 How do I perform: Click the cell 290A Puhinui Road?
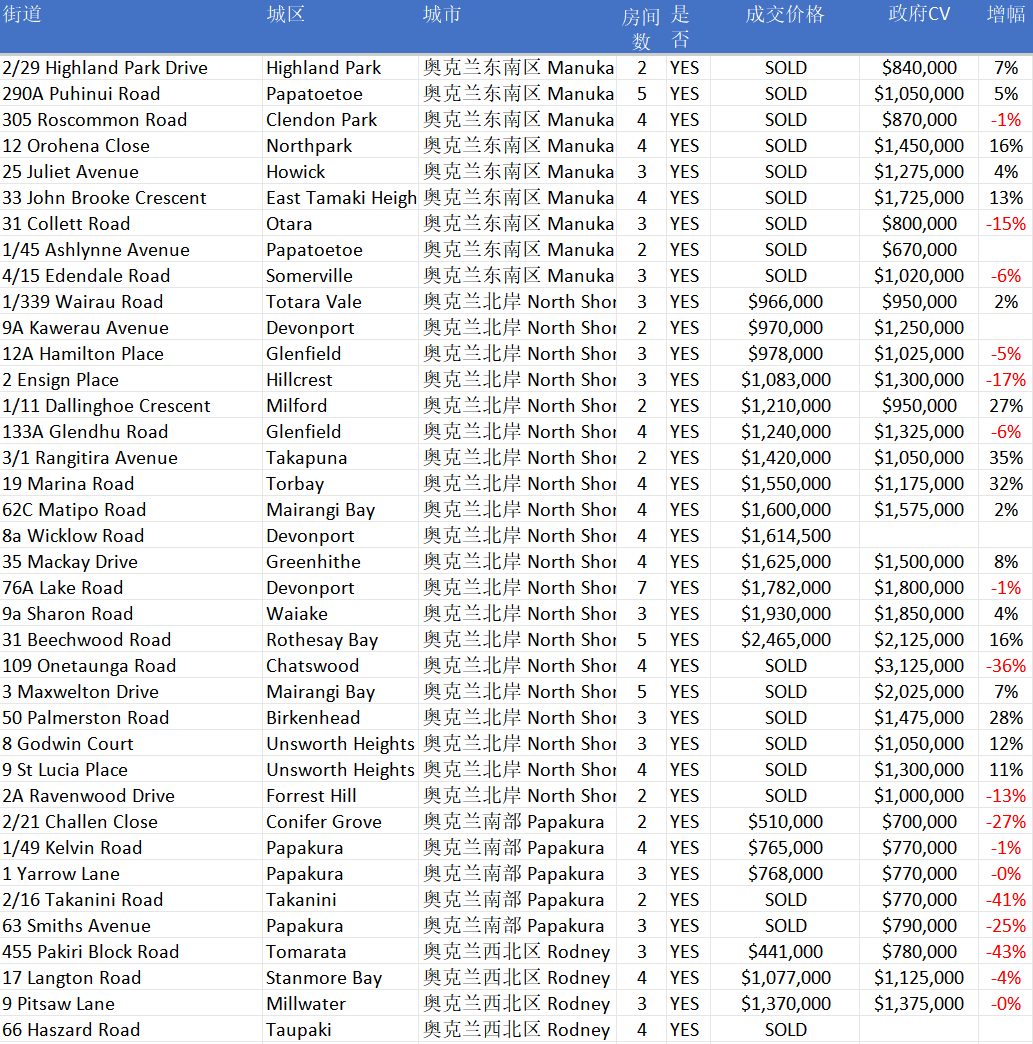pos(81,94)
